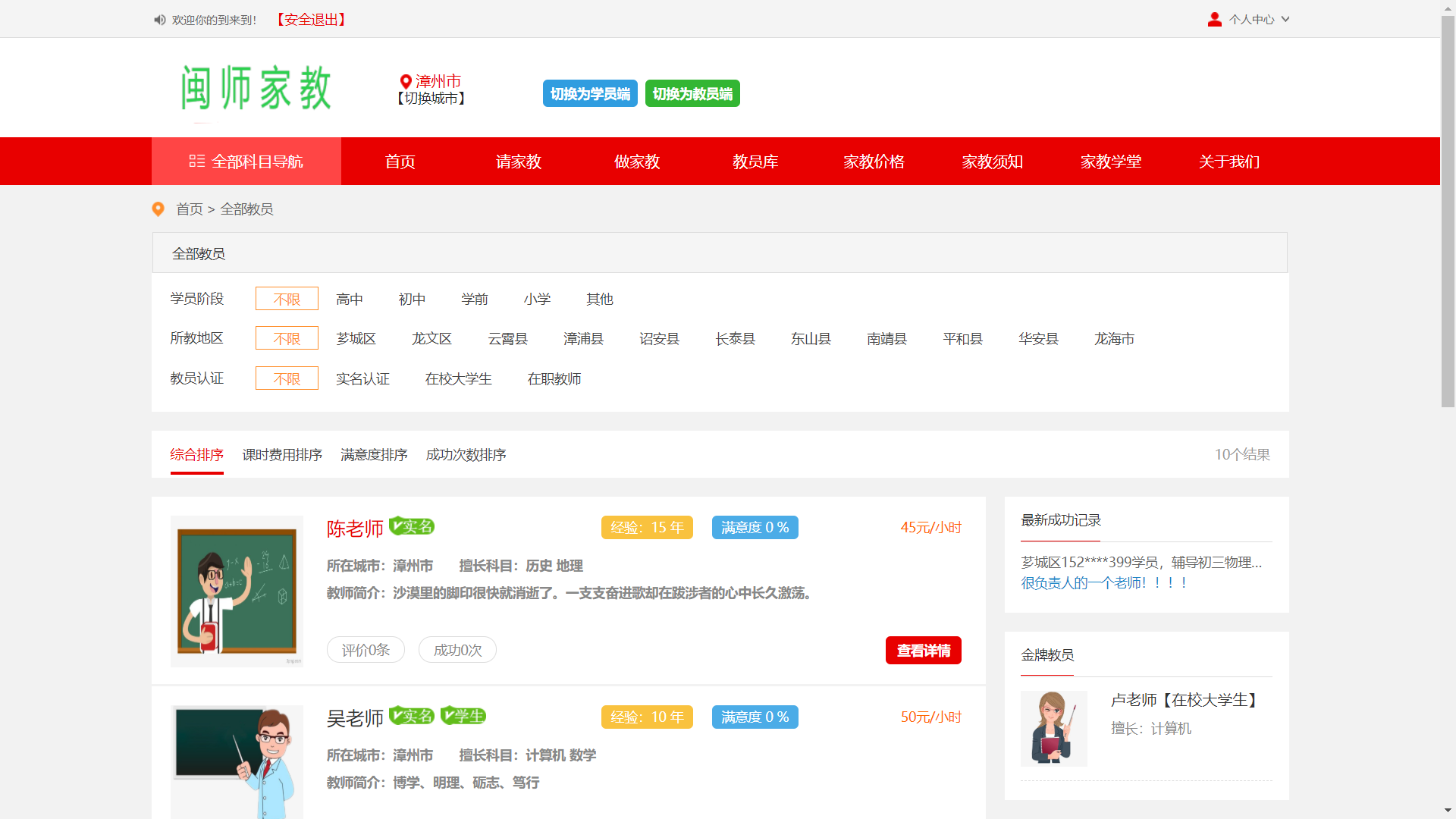This screenshot has width=1456, height=819.
Task: Click the orange breadcrumb location pin
Action: click(x=158, y=209)
